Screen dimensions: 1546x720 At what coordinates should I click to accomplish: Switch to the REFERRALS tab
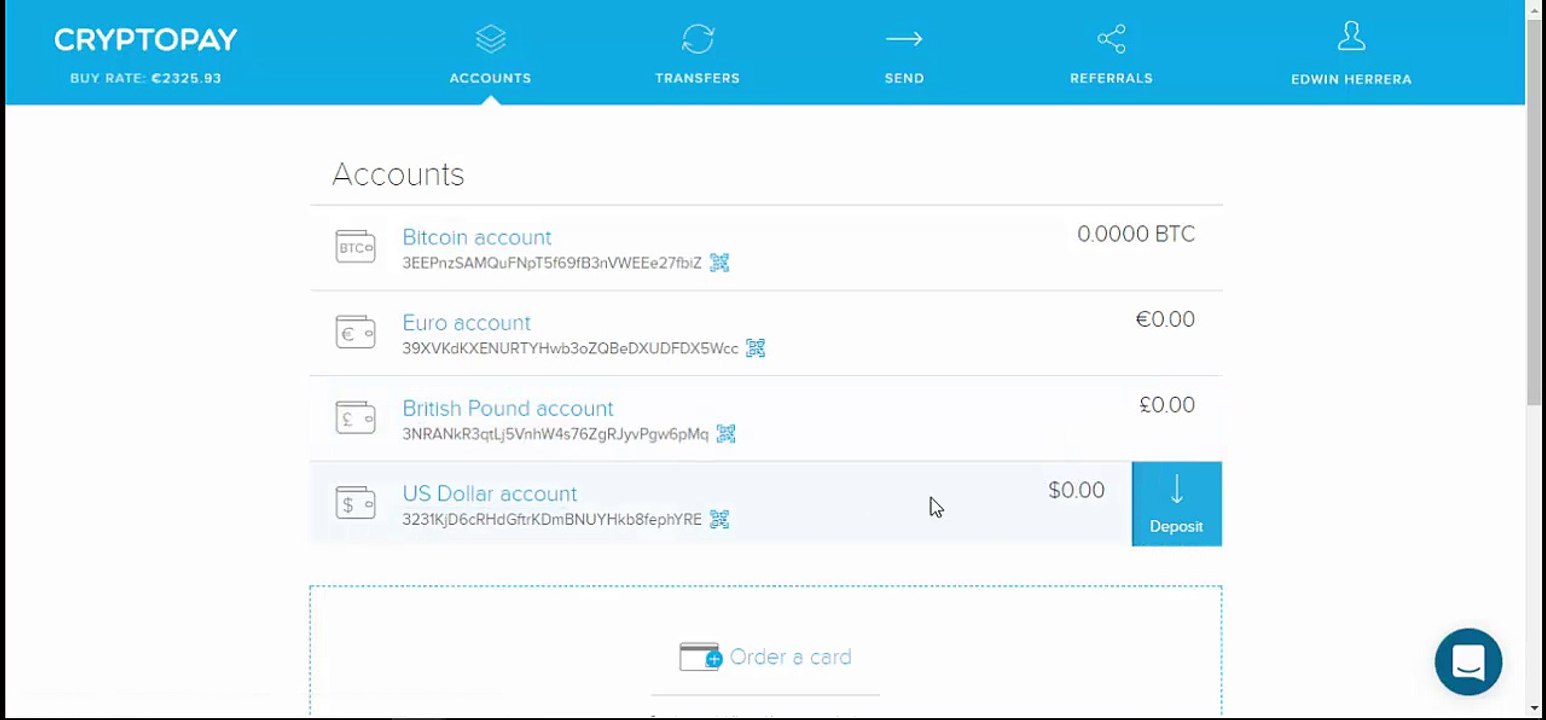[1111, 78]
